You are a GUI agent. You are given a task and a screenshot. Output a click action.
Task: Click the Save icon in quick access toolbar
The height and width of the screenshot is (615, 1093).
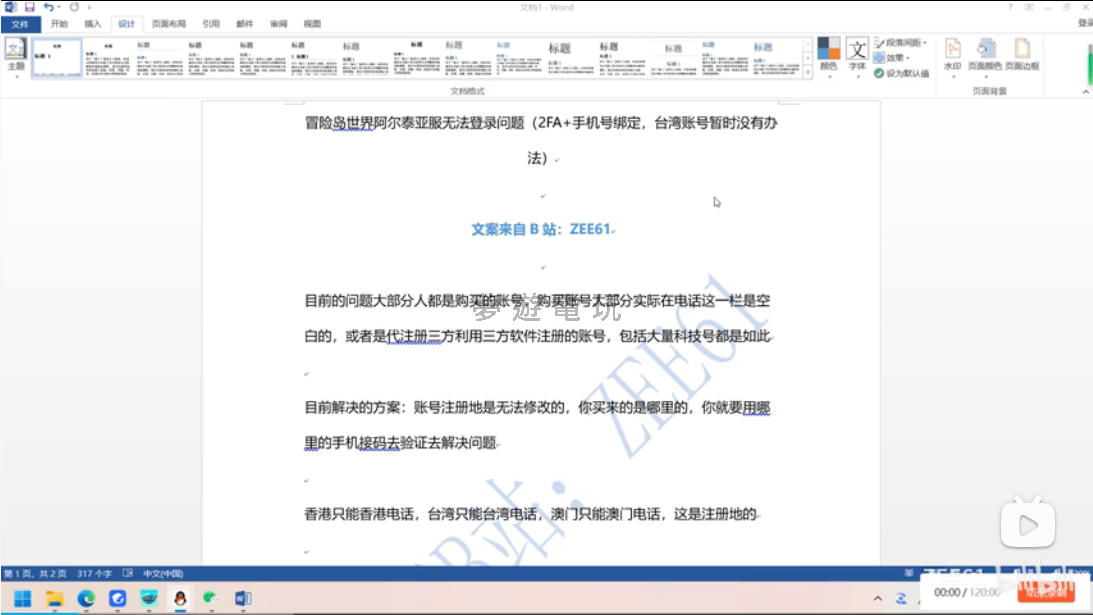point(29,7)
